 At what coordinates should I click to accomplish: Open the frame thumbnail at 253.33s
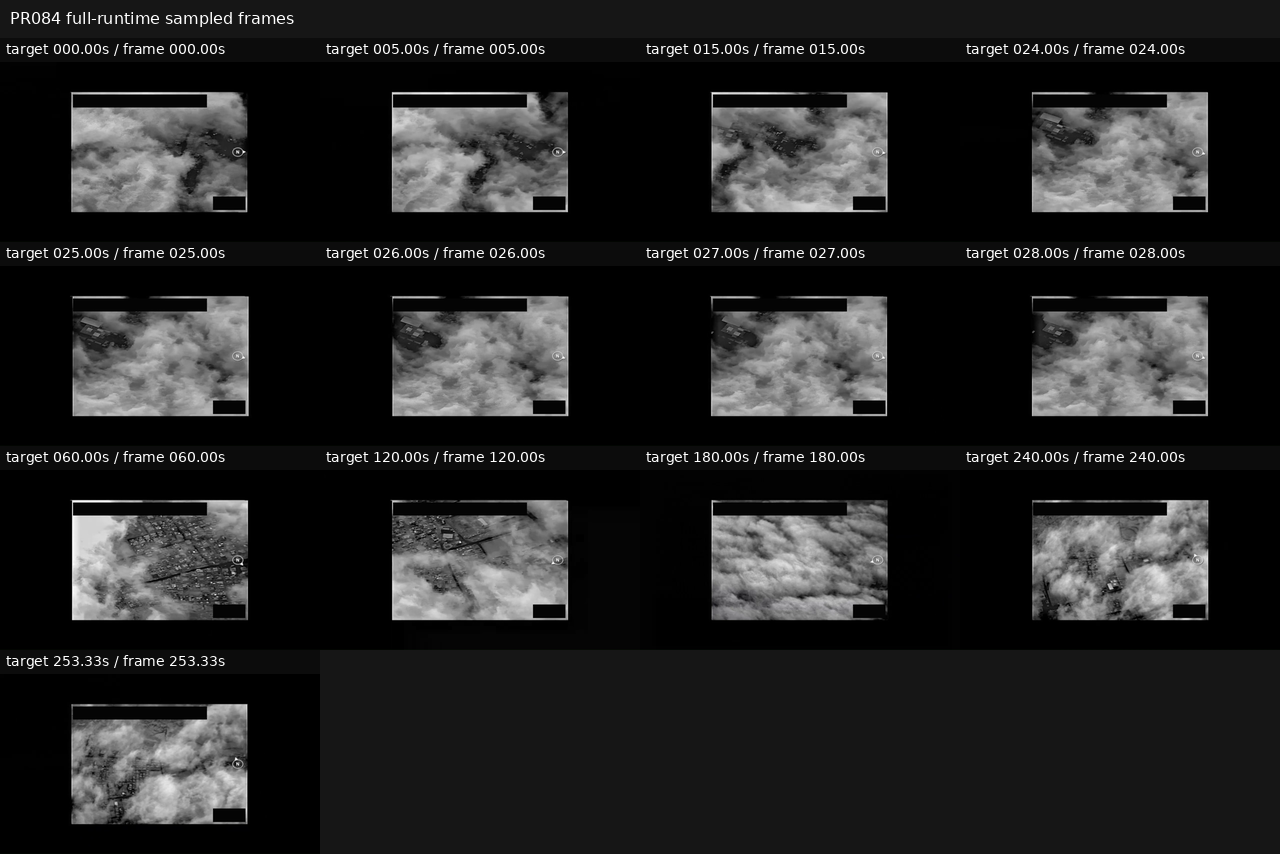[159, 764]
